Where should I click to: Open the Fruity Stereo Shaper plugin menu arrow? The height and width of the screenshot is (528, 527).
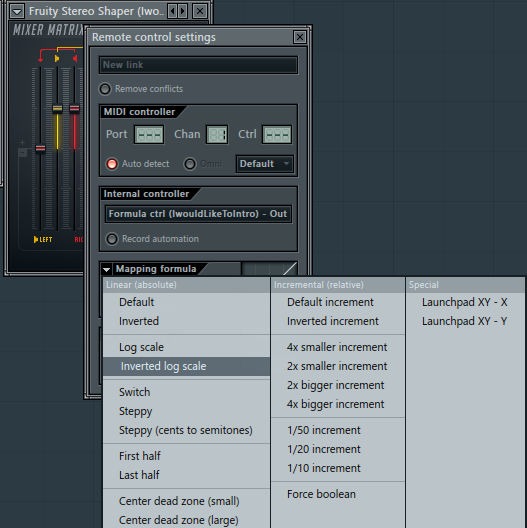(x=17, y=11)
